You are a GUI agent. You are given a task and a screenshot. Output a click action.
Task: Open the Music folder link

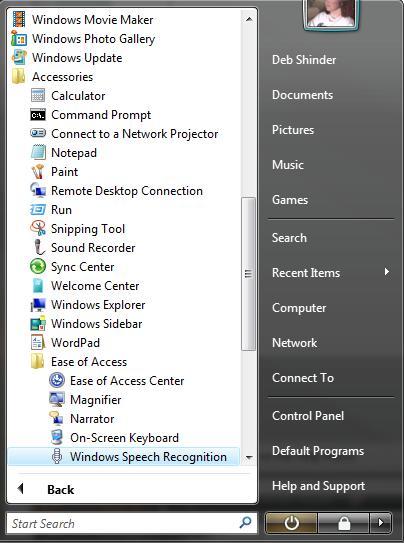tap(288, 164)
